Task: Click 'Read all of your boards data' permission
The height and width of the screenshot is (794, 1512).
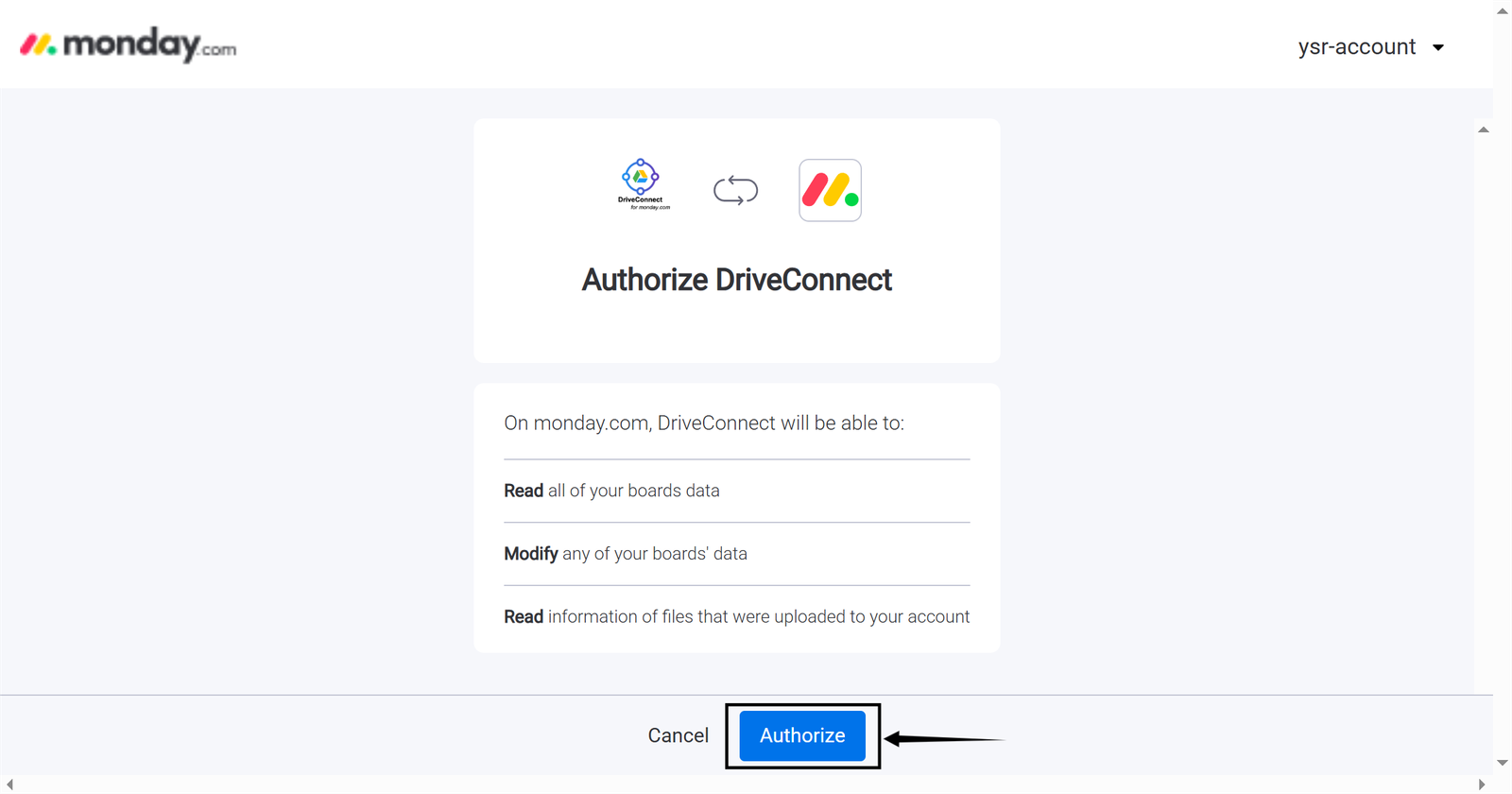Action: [611, 491]
